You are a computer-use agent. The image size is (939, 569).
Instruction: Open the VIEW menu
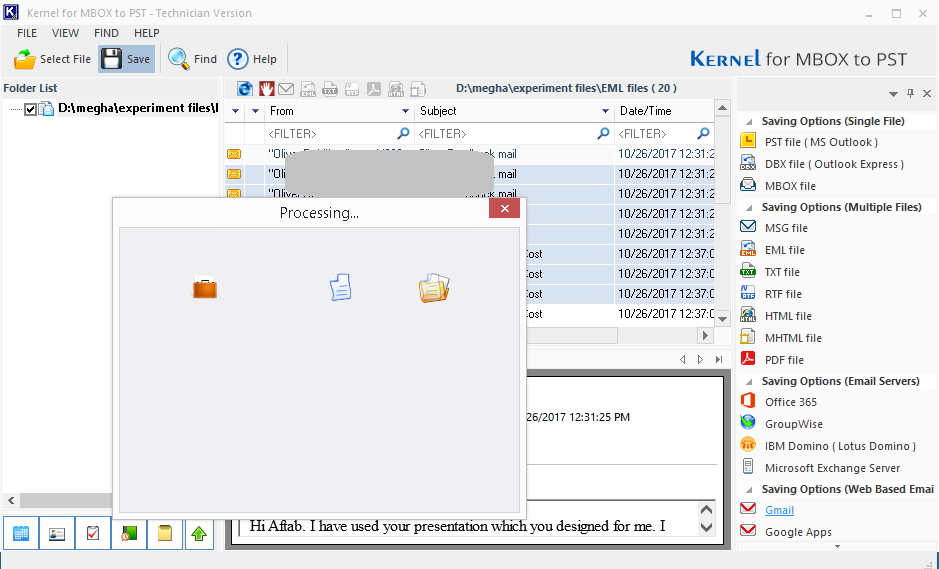[65, 33]
